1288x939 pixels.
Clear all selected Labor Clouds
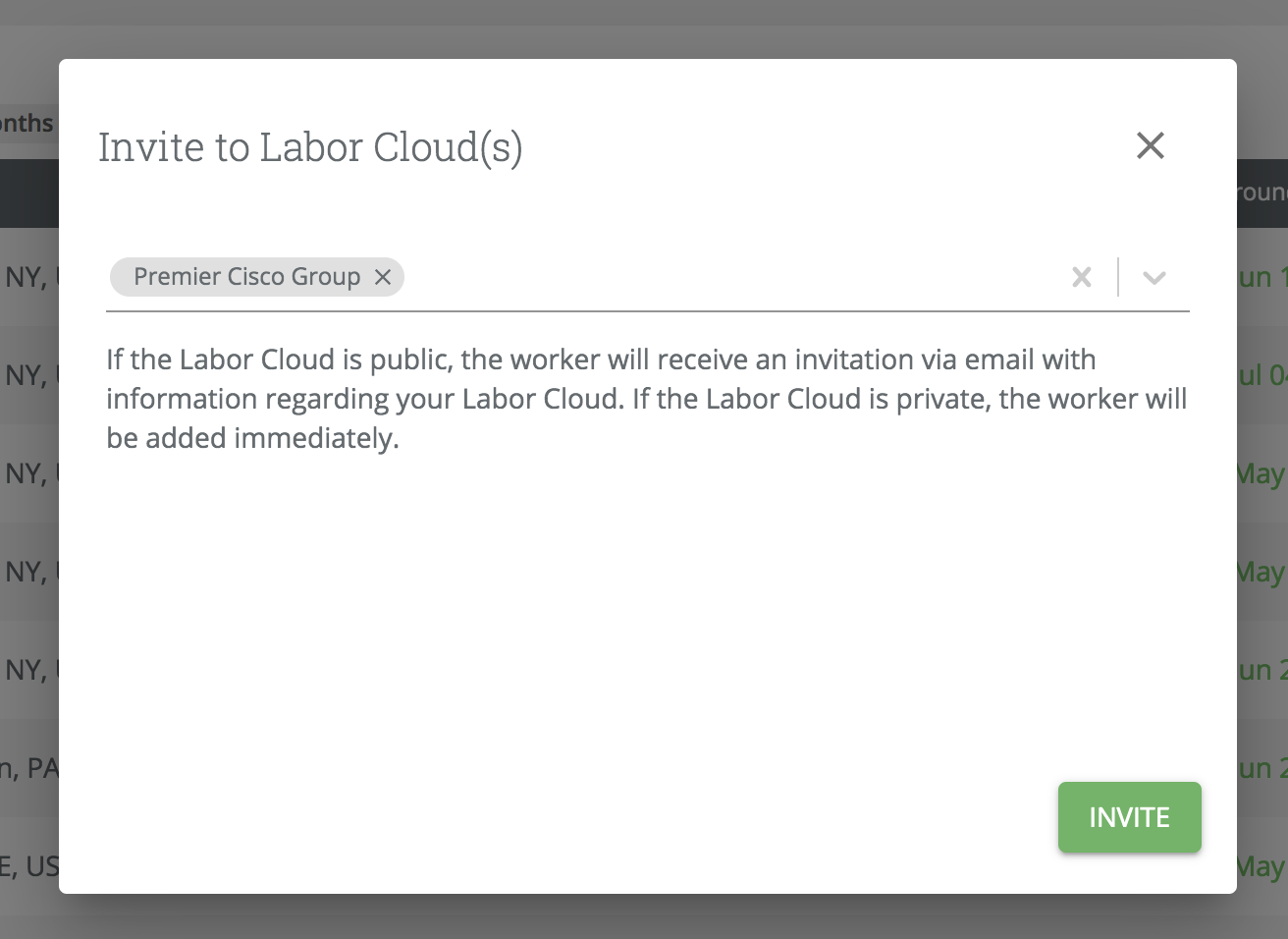point(1081,278)
